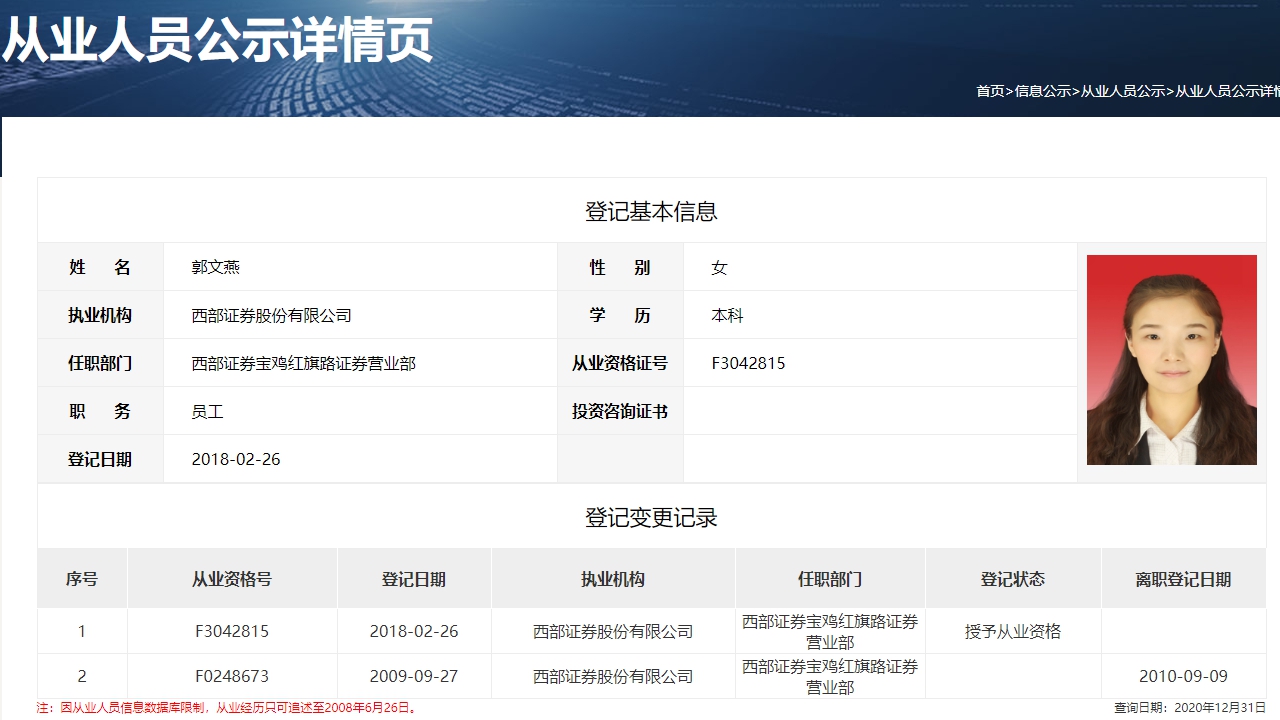Click the 登记变更记录 section heading
Viewport: 1280px width, 720px height.
[x=651, y=518]
